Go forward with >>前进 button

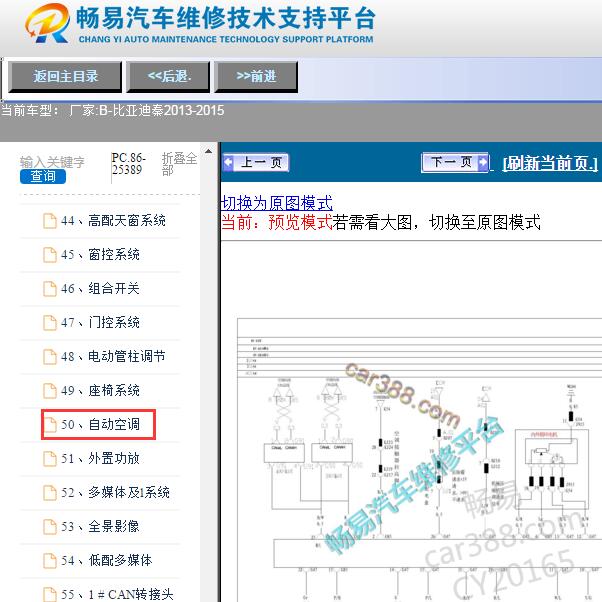[x=256, y=76]
